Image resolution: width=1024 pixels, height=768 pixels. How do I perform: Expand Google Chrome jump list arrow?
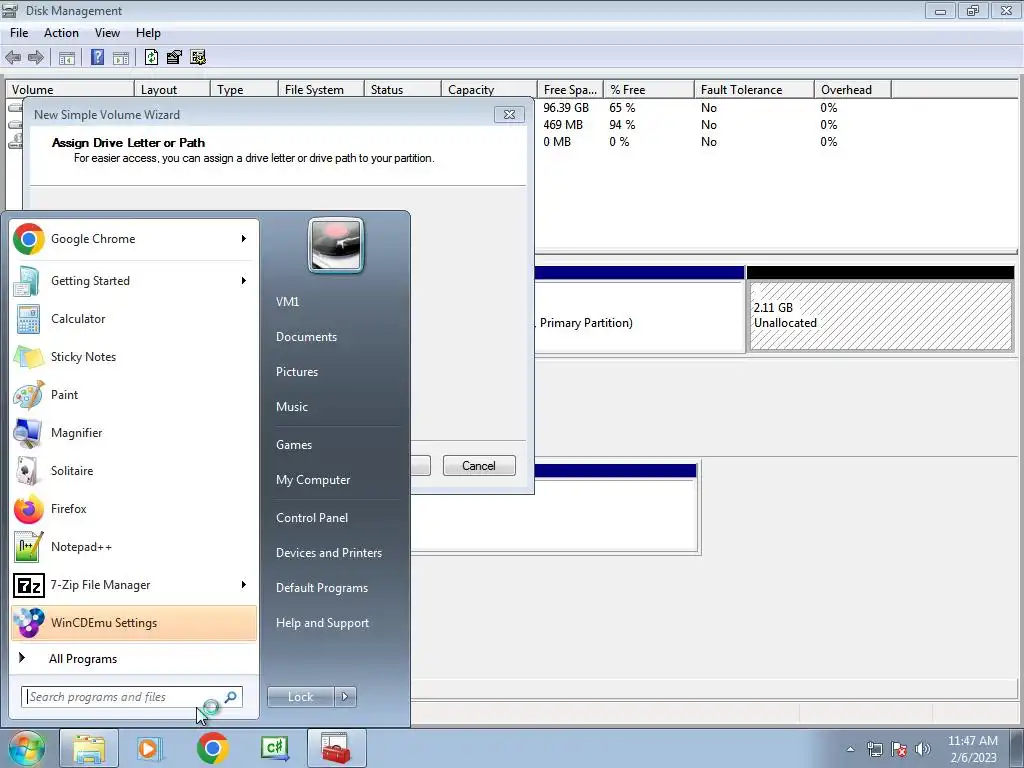coord(244,239)
